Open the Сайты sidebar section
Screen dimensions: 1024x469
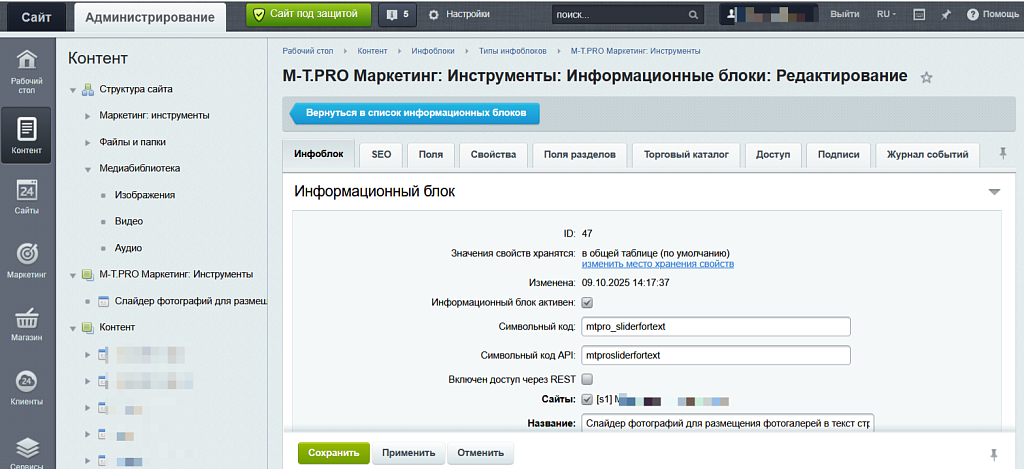[x=27, y=197]
